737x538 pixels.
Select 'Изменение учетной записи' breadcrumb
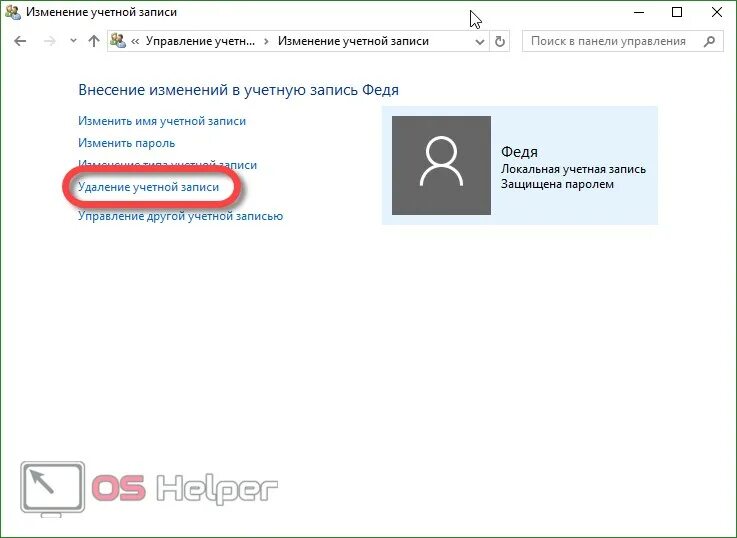[x=353, y=41]
